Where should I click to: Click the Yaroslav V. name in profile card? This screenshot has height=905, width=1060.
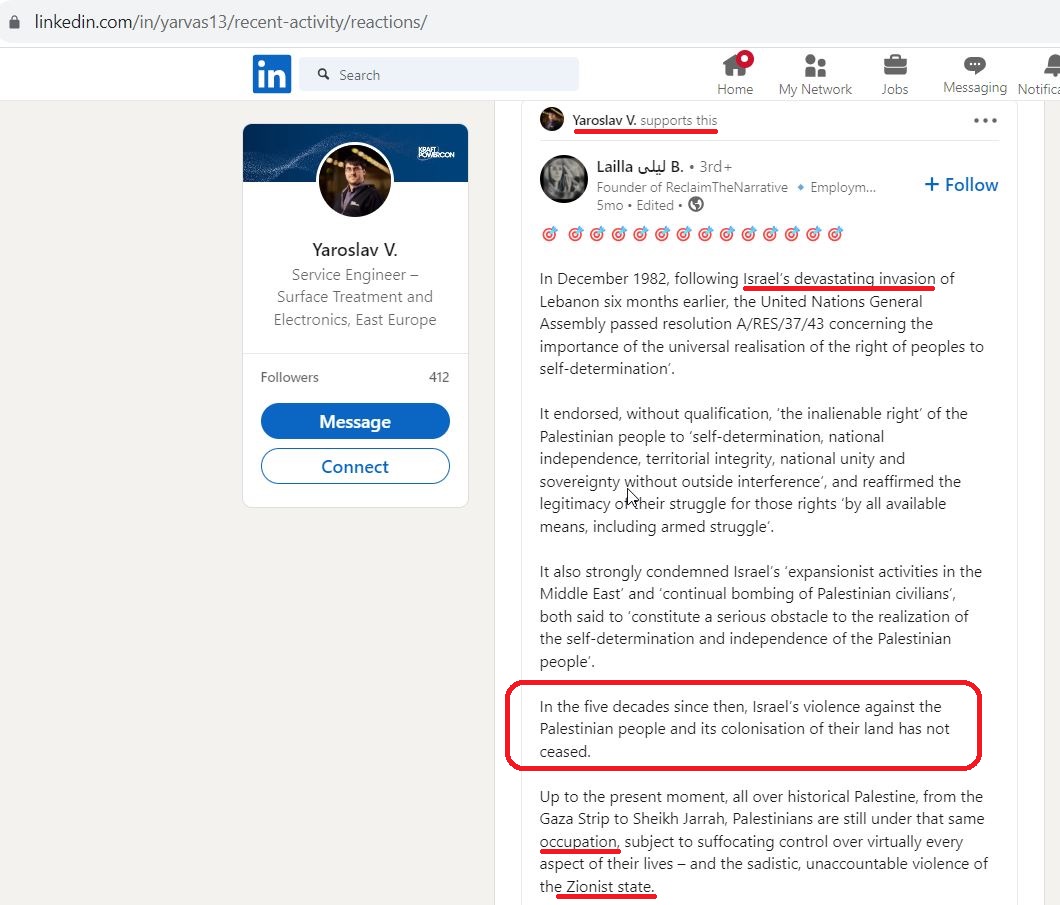(x=355, y=249)
